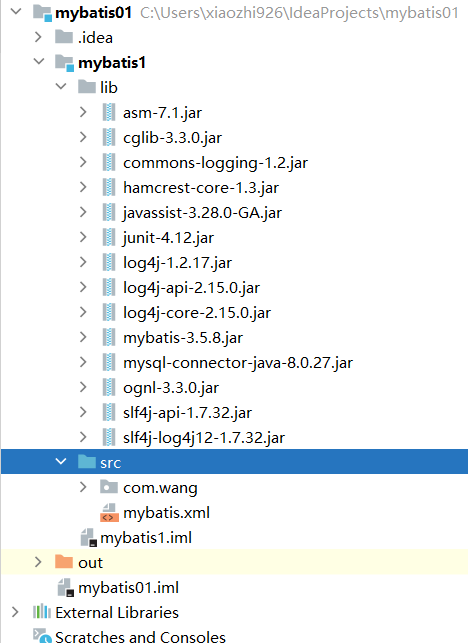Screen dimensions: 468x643
Task: Select the log4j-1.2.17.jar file name
Action: pyautogui.click(x=178, y=263)
